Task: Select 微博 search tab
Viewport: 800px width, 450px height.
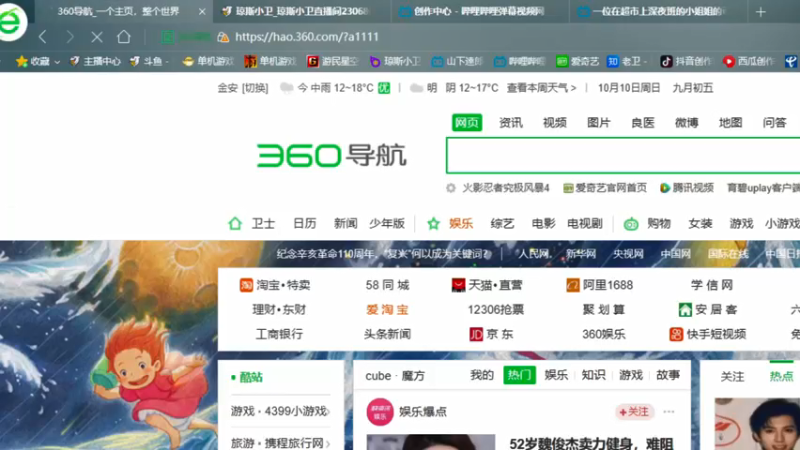Action: pos(686,122)
